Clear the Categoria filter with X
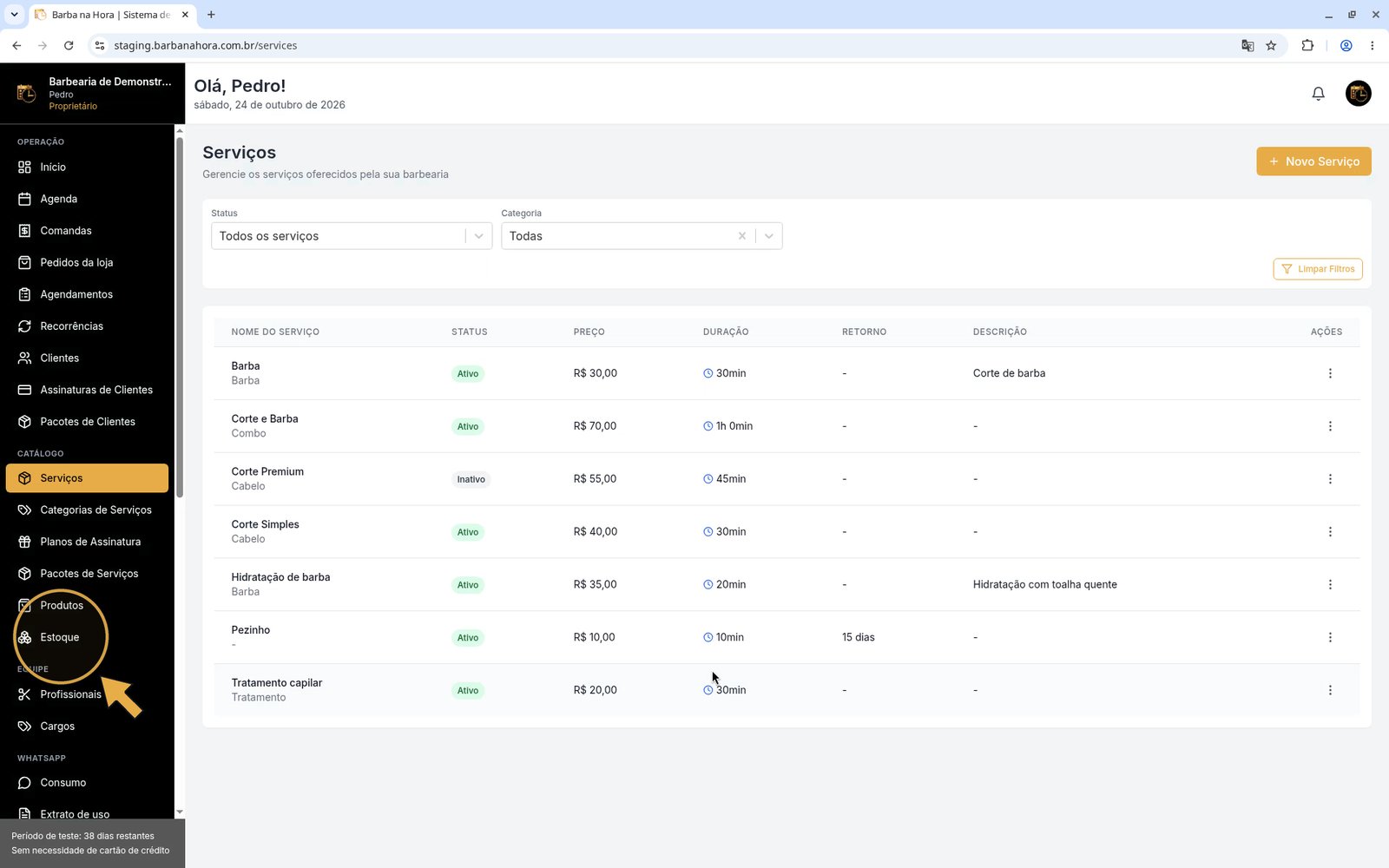 pyautogui.click(x=741, y=236)
